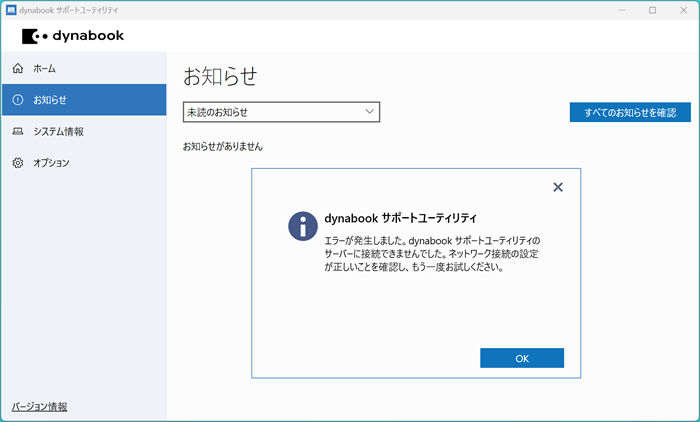
Task: Click the お知らせ exclamation circle icon
Action: (18, 100)
